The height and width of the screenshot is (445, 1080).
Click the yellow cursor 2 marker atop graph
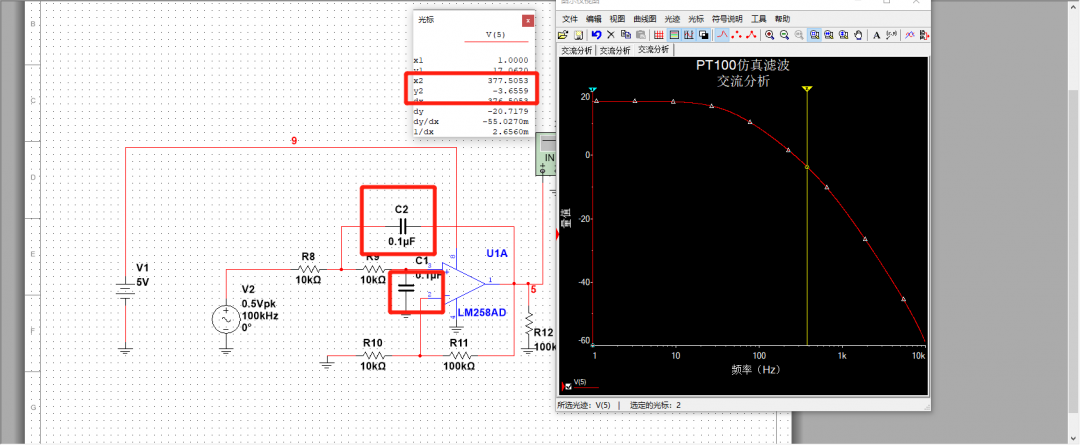click(807, 89)
